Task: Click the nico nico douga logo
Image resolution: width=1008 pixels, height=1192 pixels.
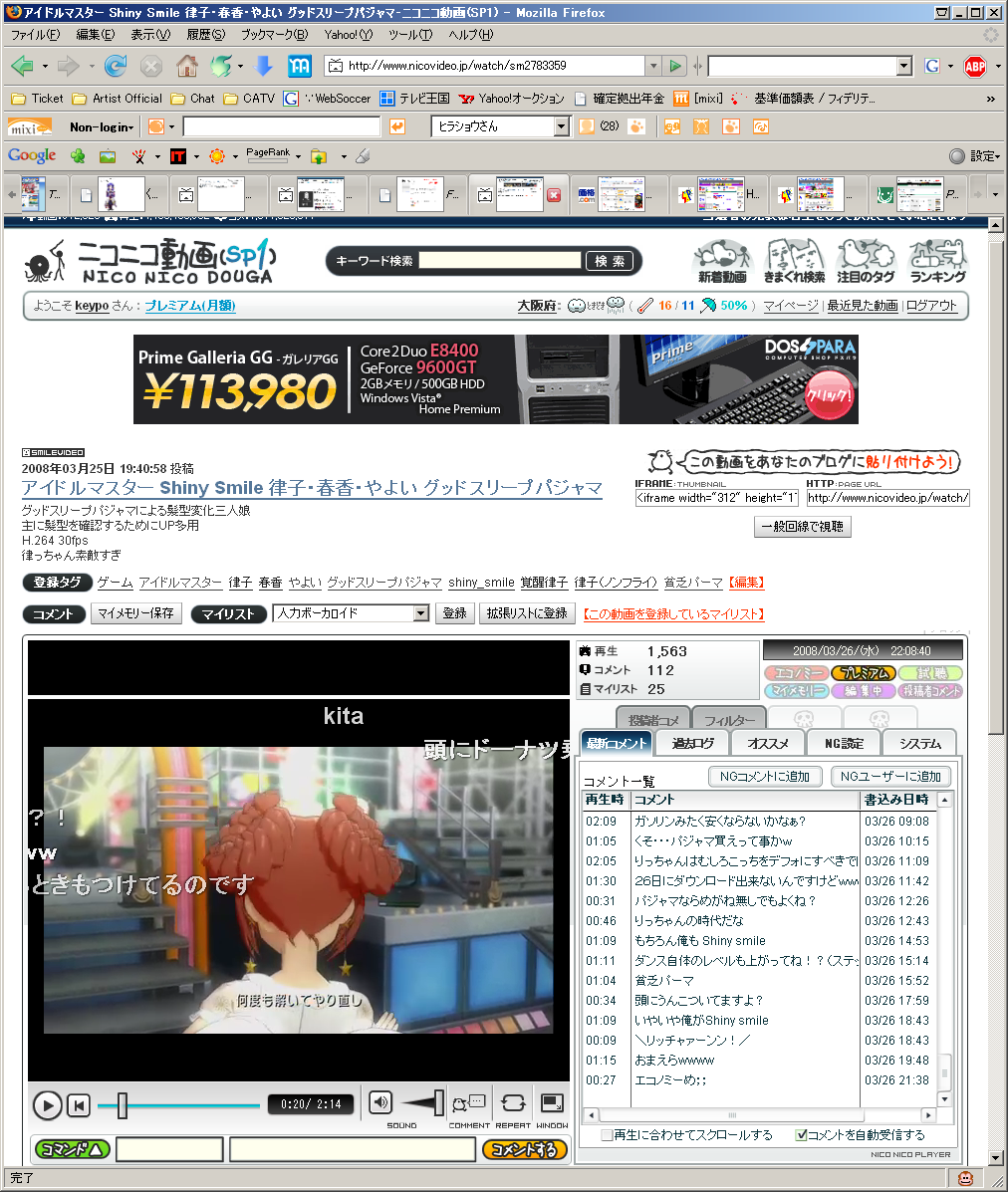Action: click(x=150, y=262)
